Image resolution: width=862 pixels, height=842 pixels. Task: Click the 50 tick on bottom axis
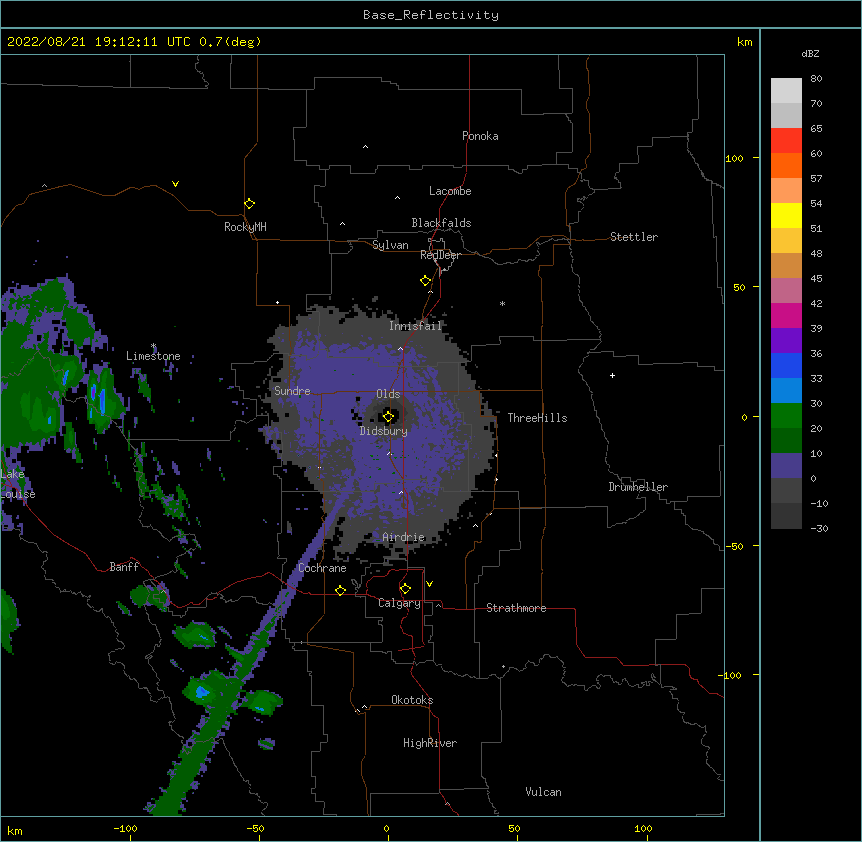point(514,829)
